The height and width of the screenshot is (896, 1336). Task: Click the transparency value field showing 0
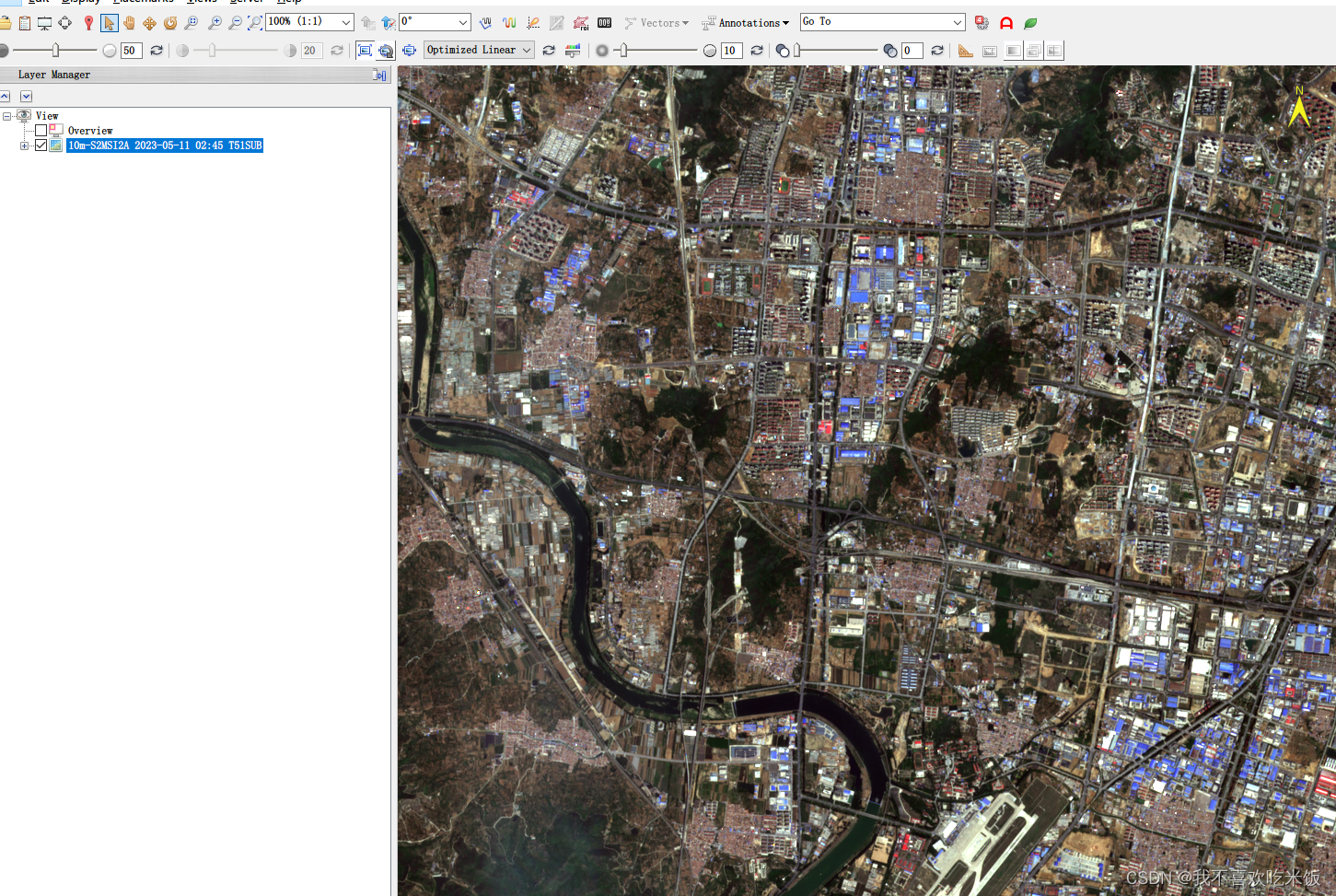(912, 51)
